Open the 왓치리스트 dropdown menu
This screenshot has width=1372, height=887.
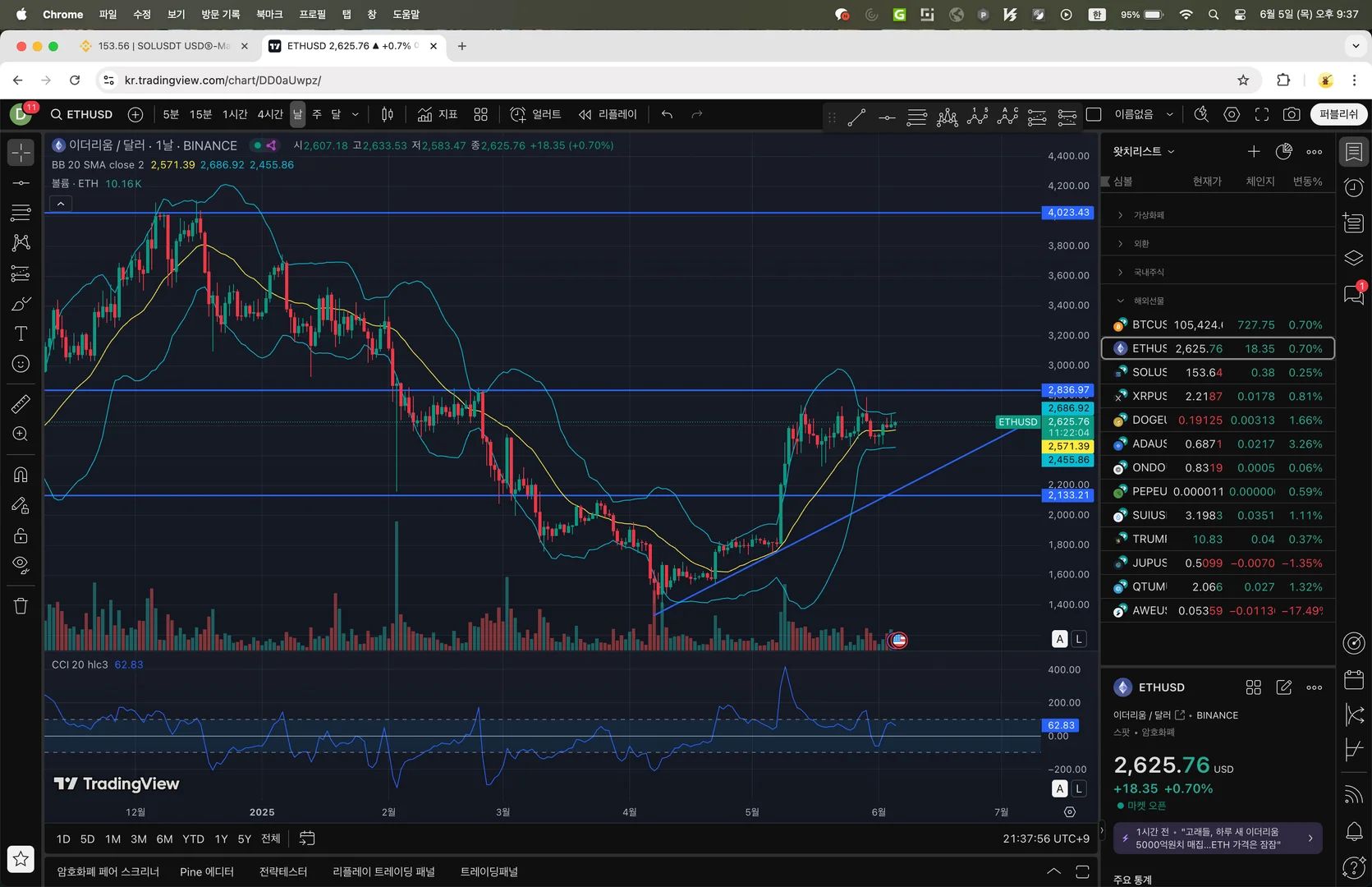1144,151
